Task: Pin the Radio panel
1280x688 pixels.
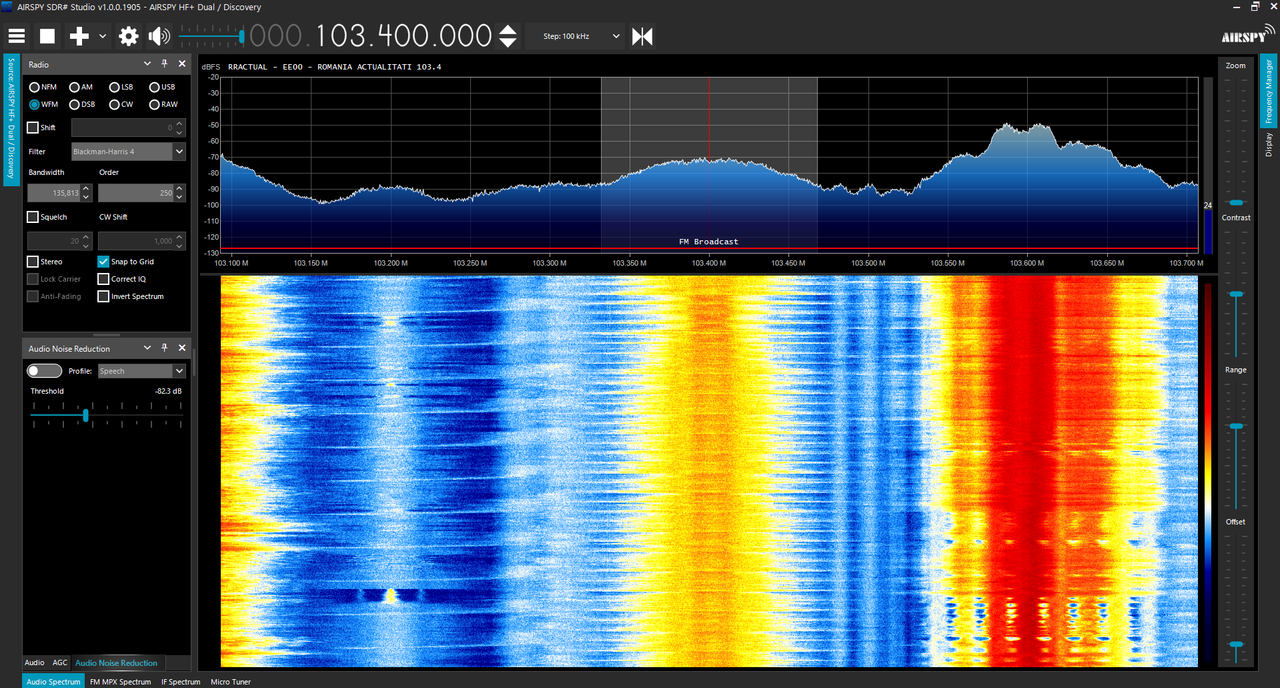Action: [165, 64]
